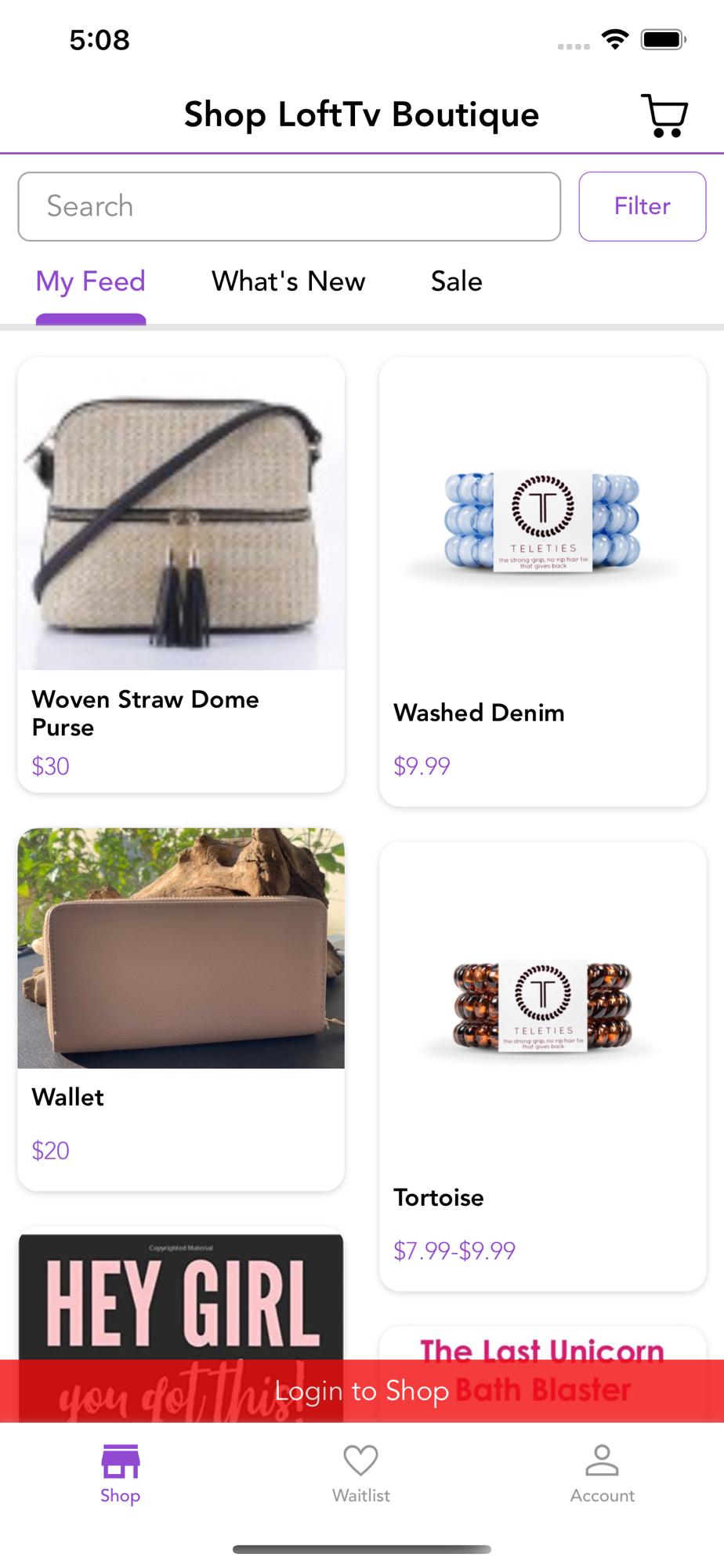
Task: Open the shopping cart
Action: (x=664, y=115)
